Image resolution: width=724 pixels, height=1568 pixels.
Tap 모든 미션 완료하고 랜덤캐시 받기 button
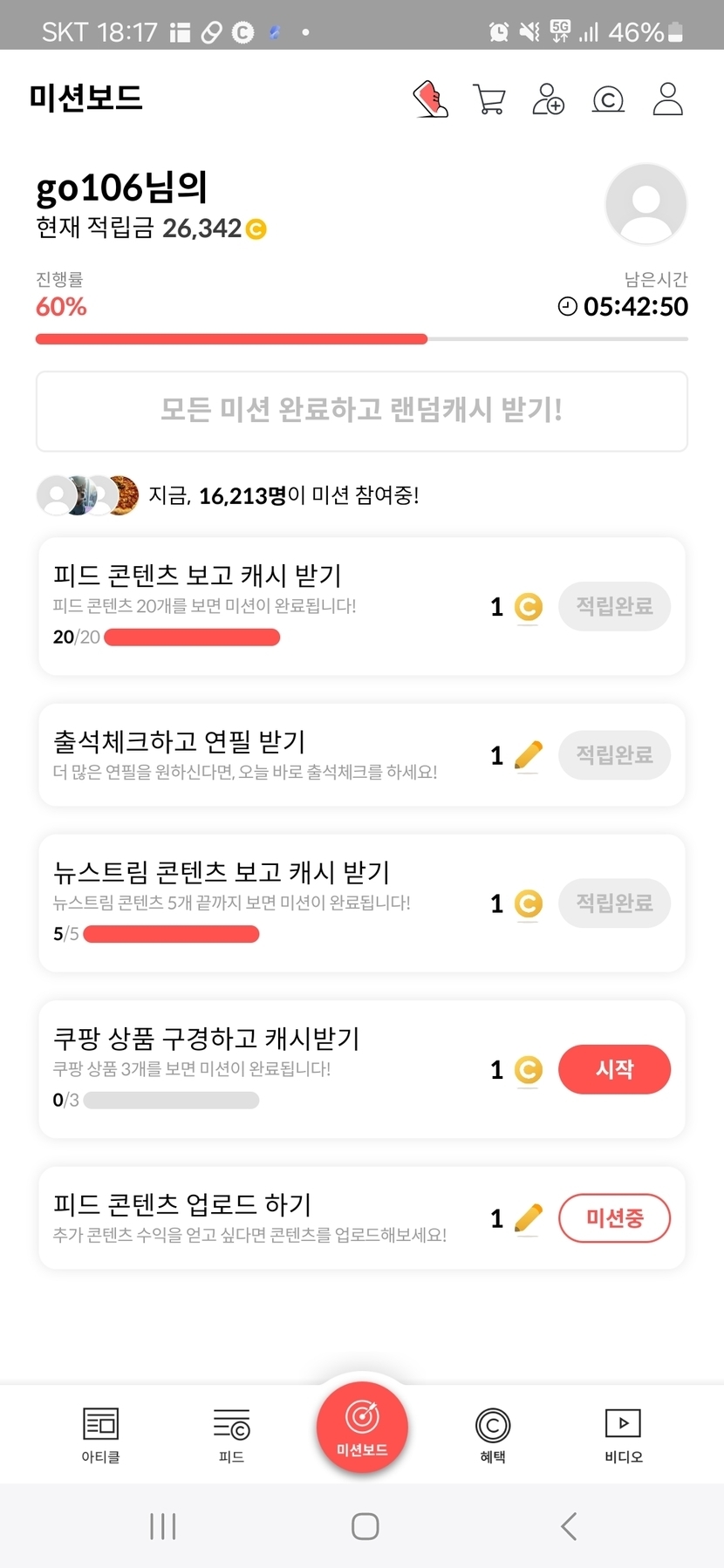point(362,411)
